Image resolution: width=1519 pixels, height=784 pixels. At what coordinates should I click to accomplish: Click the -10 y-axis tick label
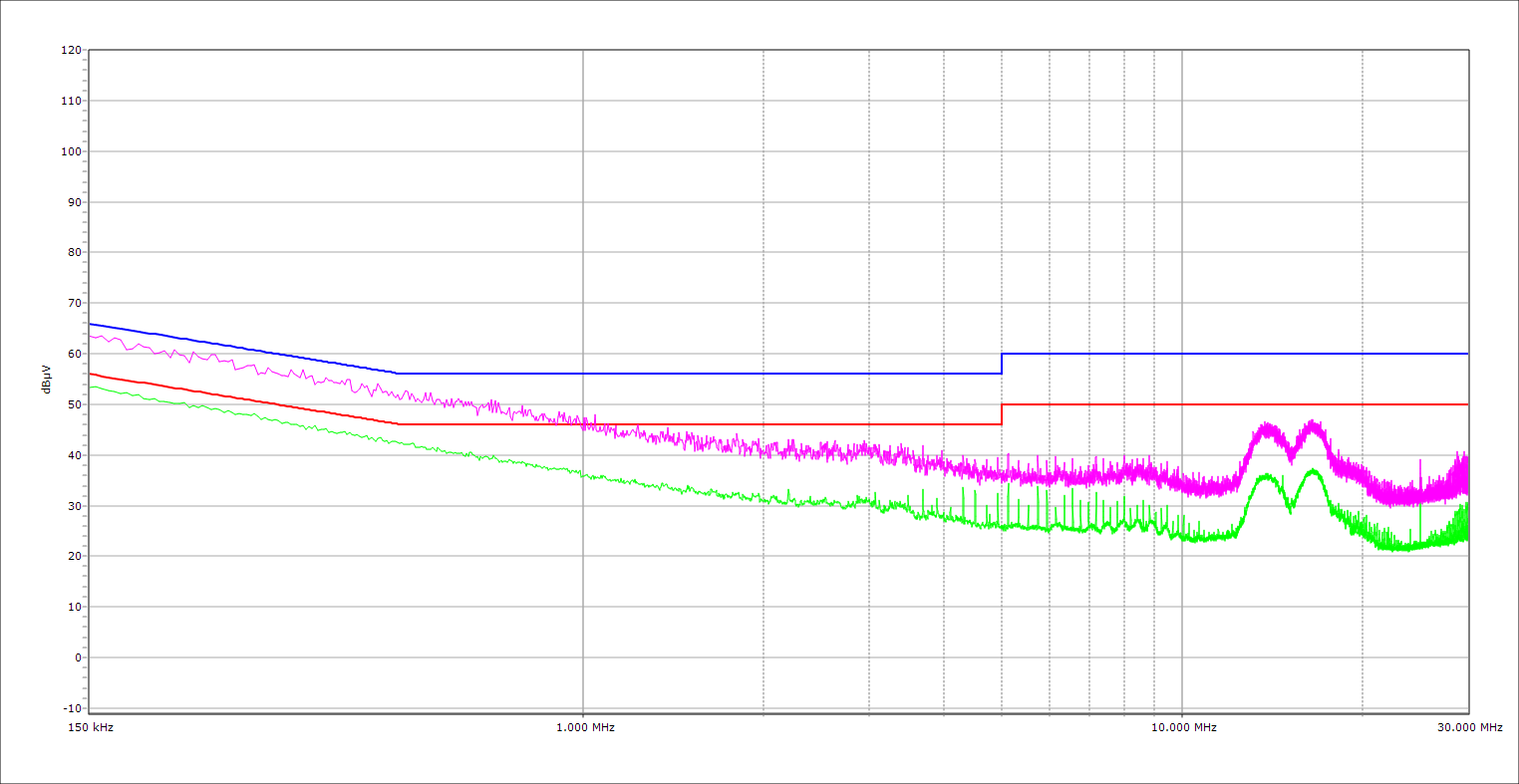coord(71,708)
